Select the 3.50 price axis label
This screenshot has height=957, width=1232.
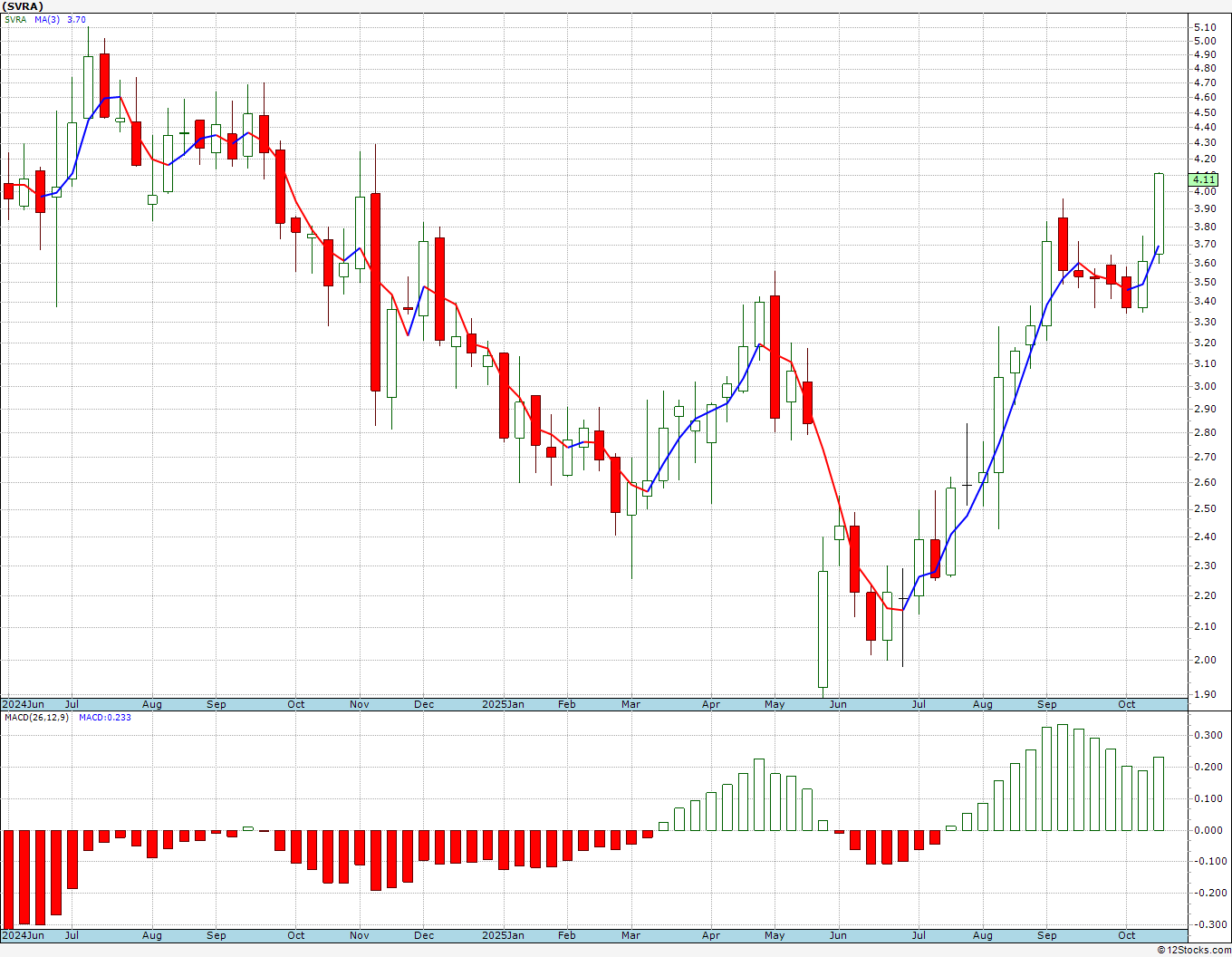coord(1205,282)
